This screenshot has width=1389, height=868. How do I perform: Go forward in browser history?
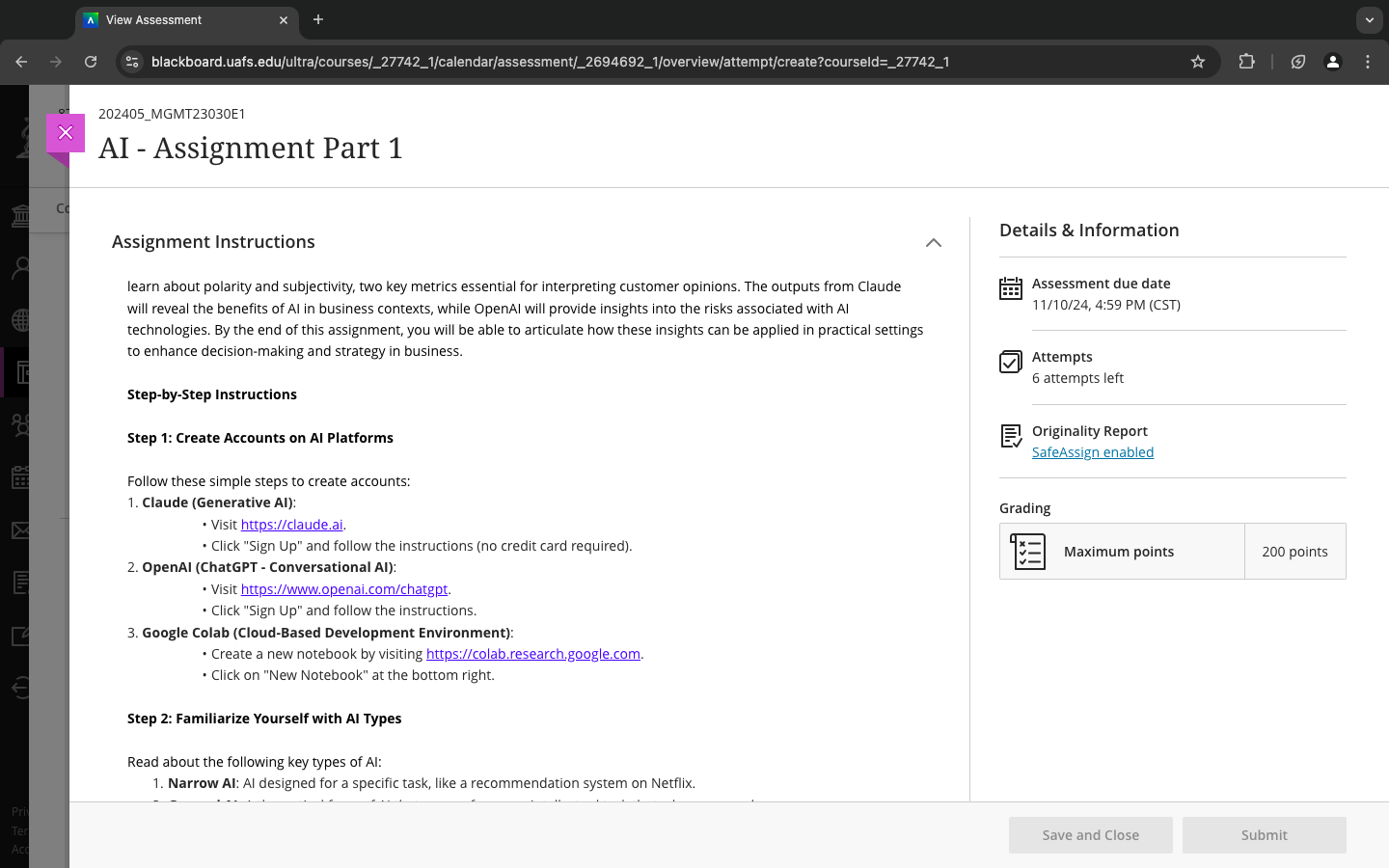(56, 62)
